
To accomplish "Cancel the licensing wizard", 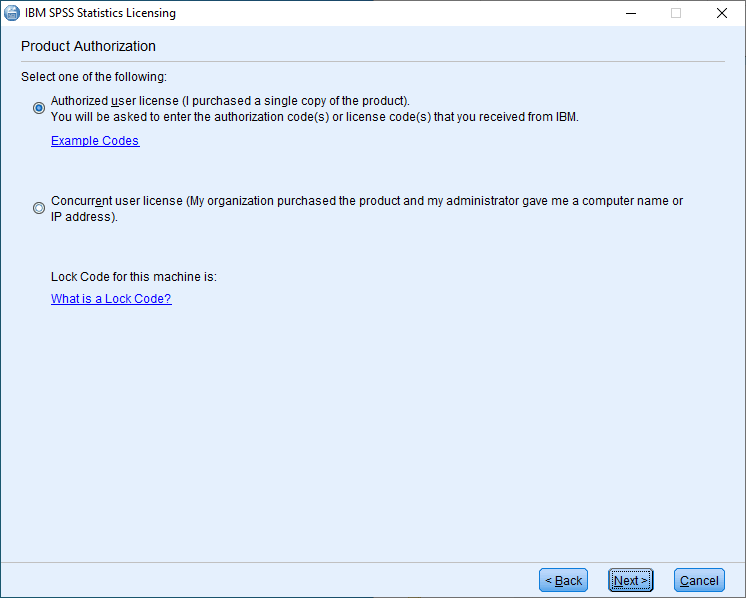I will [x=699, y=580].
